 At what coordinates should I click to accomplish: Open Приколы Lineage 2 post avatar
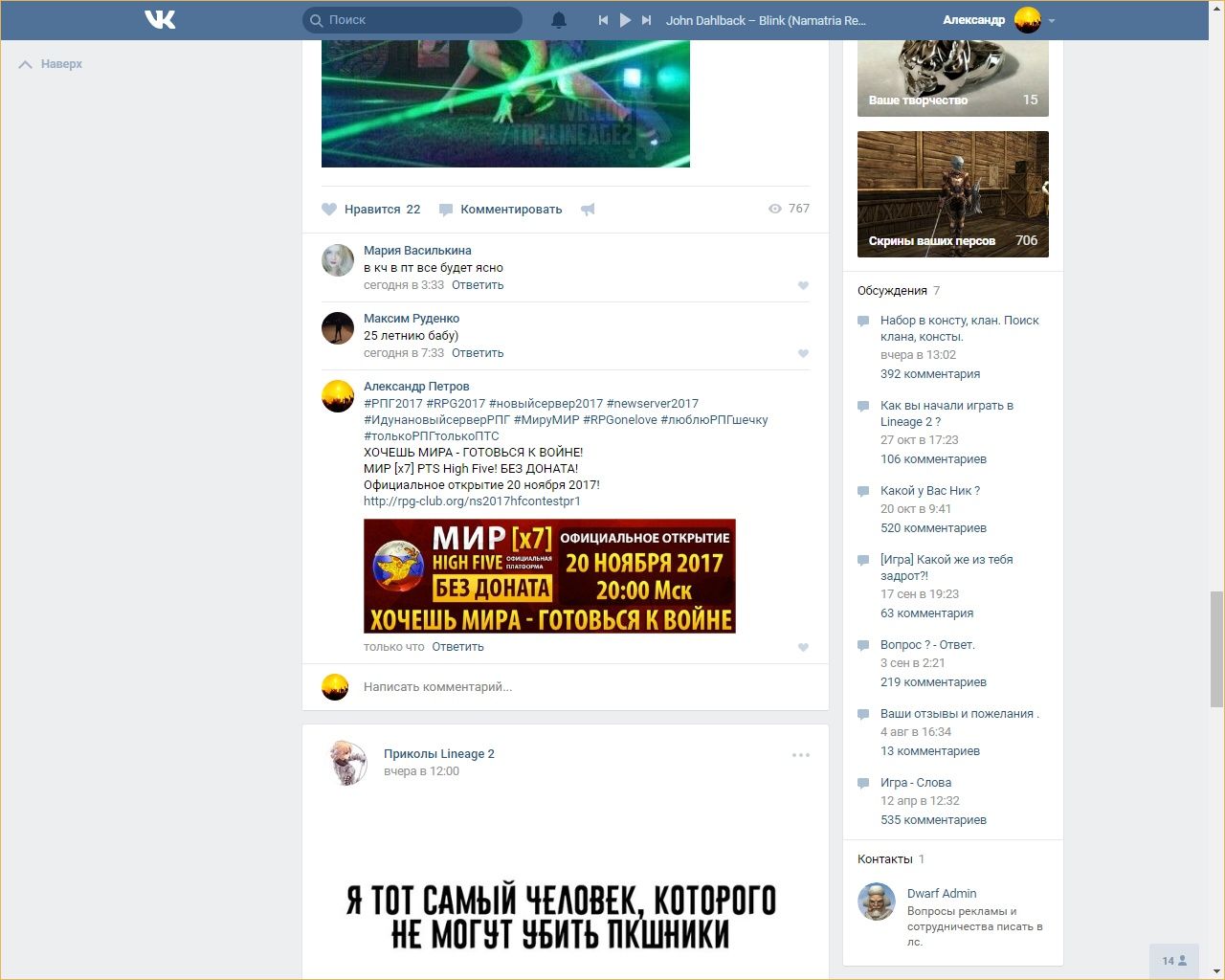[x=345, y=763]
